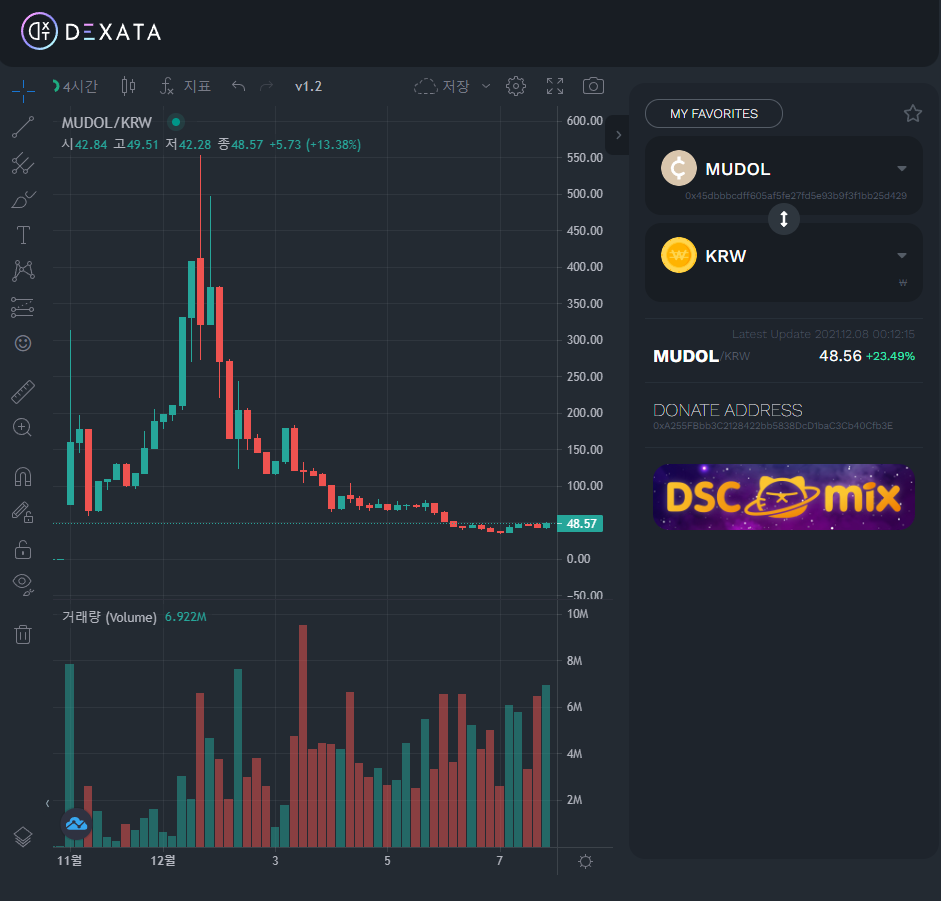Expand the MUDOL token dropdown

[901, 169]
